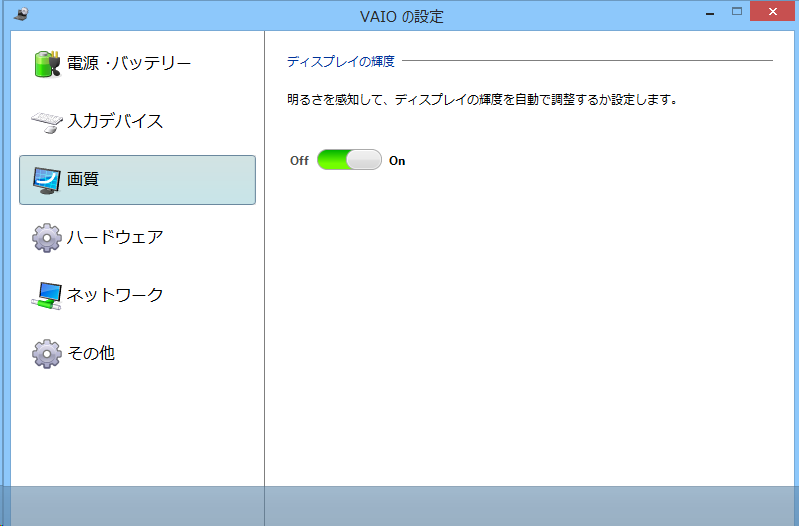Toggle automatic display brightness switch
Screen dimensions: 799x526
pos(349,160)
